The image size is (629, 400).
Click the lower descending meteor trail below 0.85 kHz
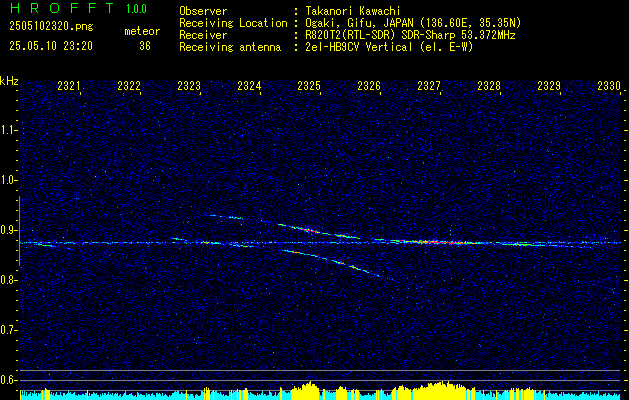point(337,263)
